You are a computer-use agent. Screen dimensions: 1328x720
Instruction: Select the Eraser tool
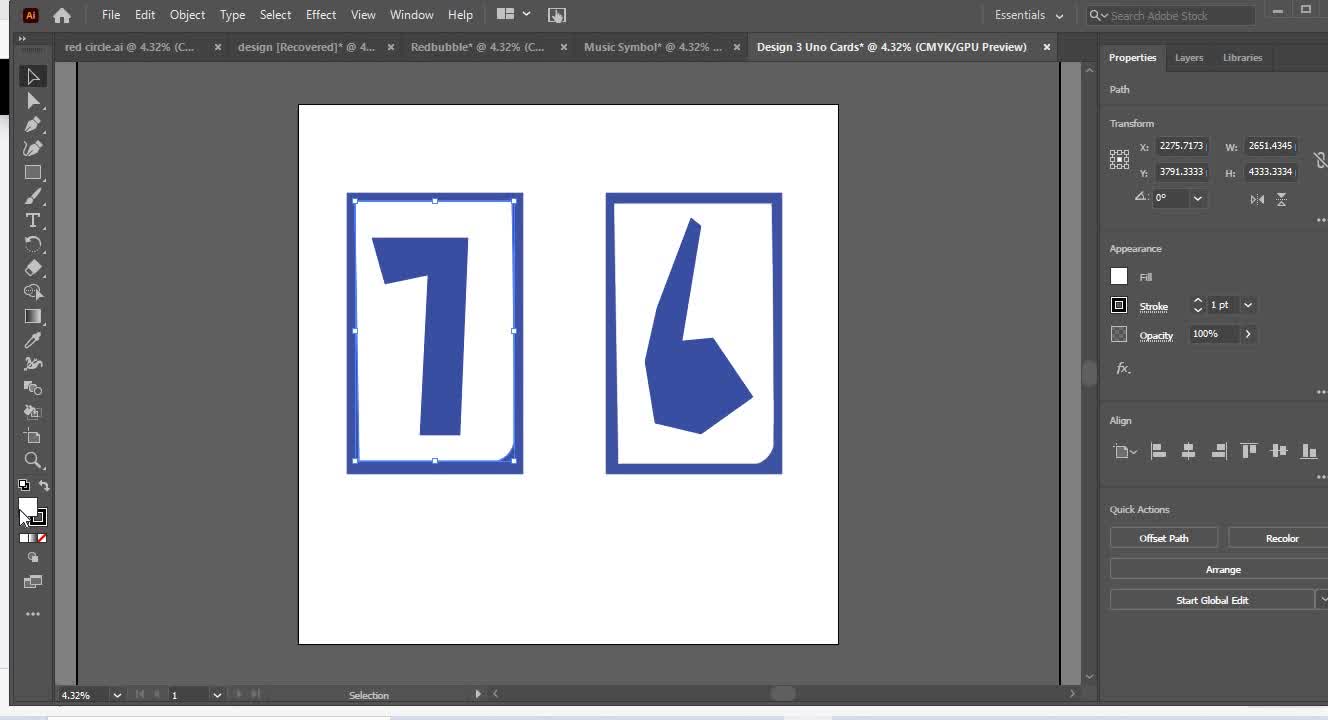[x=33, y=269]
